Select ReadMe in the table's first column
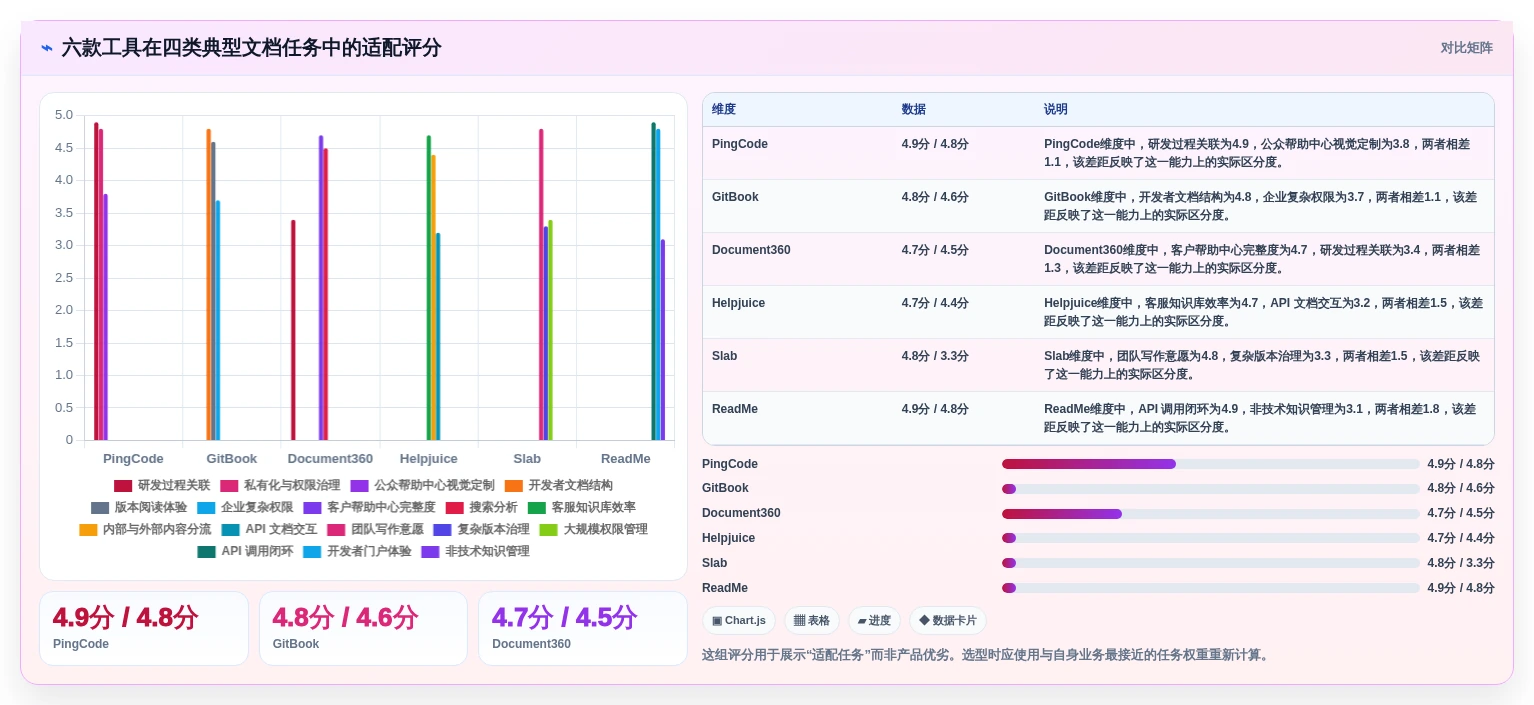 (x=735, y=409)
